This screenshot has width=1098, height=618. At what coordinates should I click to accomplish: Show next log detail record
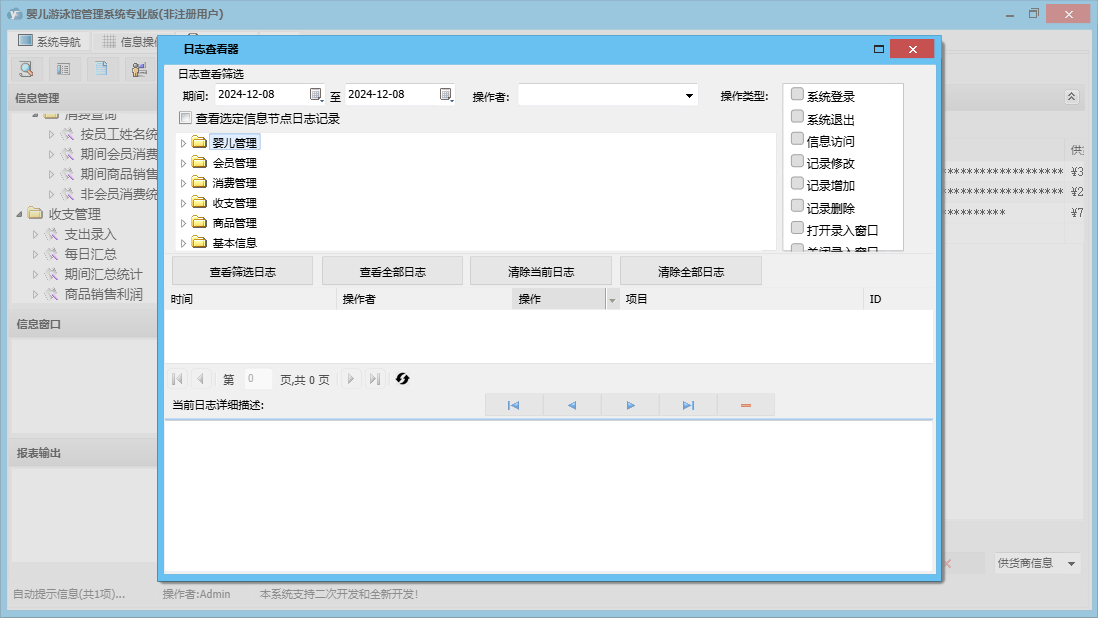point(630,405)
